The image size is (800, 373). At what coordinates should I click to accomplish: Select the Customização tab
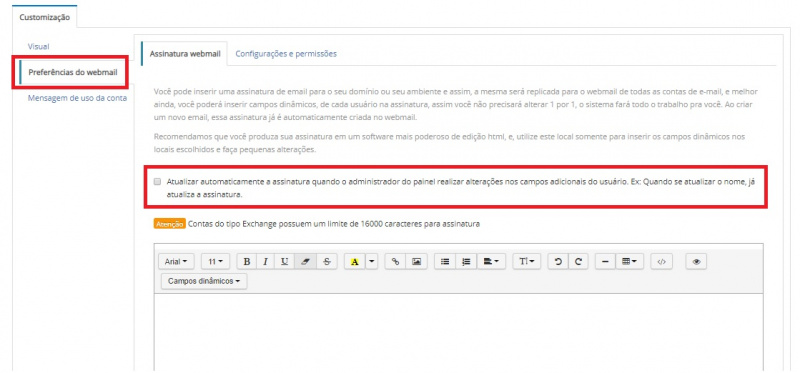[44, 17]
